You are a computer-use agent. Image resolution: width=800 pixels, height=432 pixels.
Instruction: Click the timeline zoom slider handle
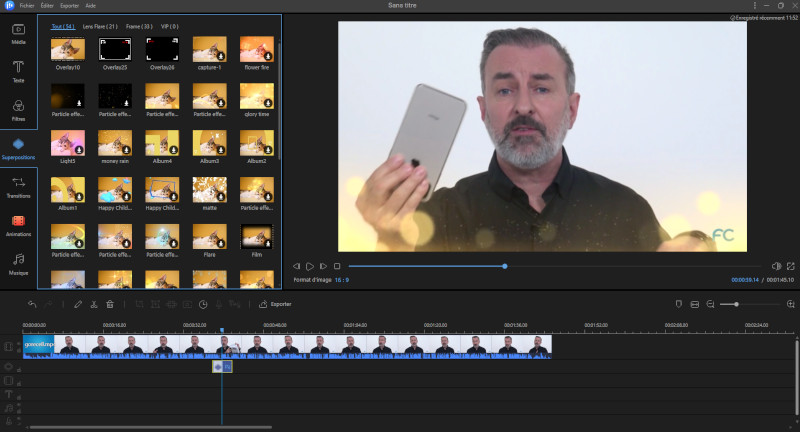(x=736, y=304)
